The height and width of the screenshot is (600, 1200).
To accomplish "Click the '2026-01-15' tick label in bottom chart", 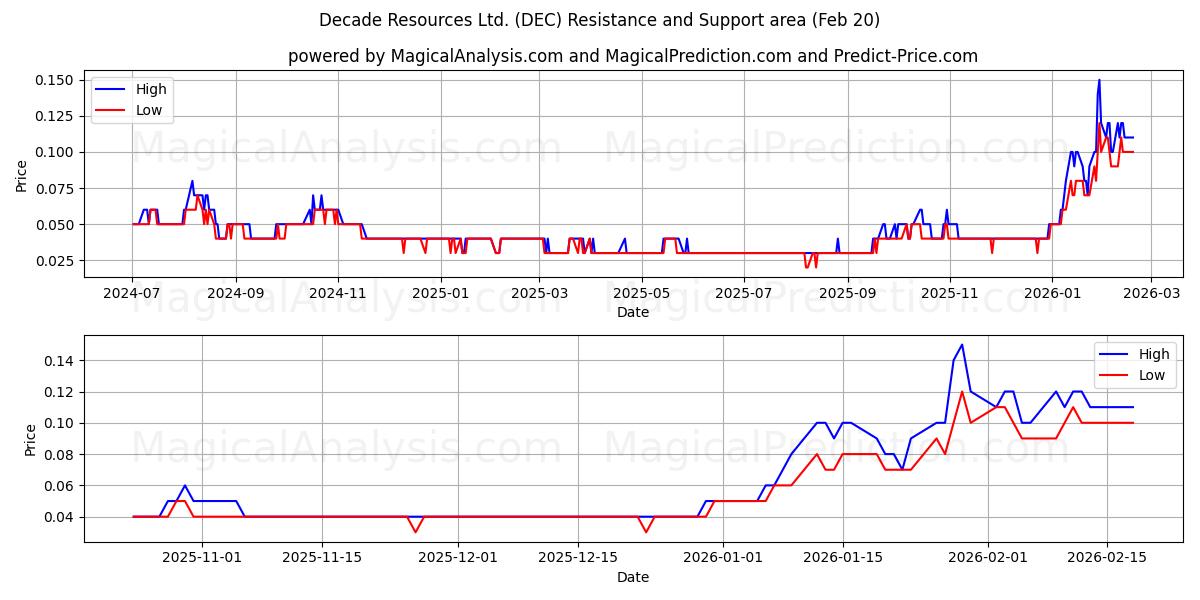I will [842, 558].
